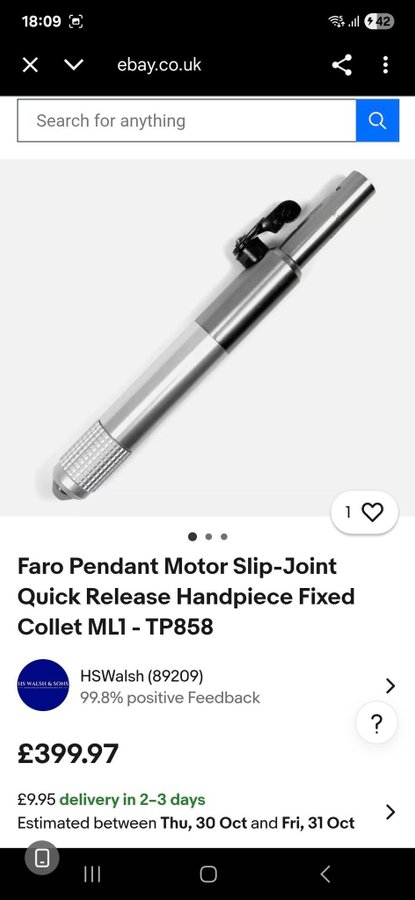Click the HS Walsh & Sons logo

click(x=43, y=685)
